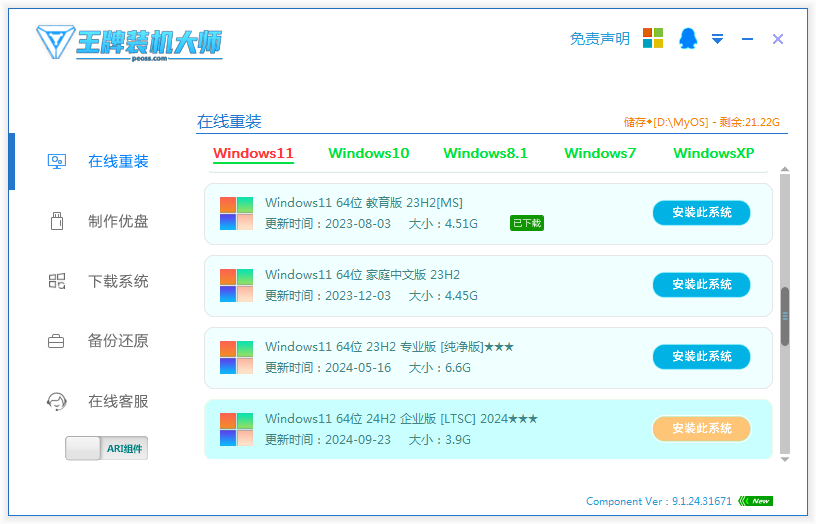
Task: Close the 王牌装机大师 window
Action: [x=778, y=39]
